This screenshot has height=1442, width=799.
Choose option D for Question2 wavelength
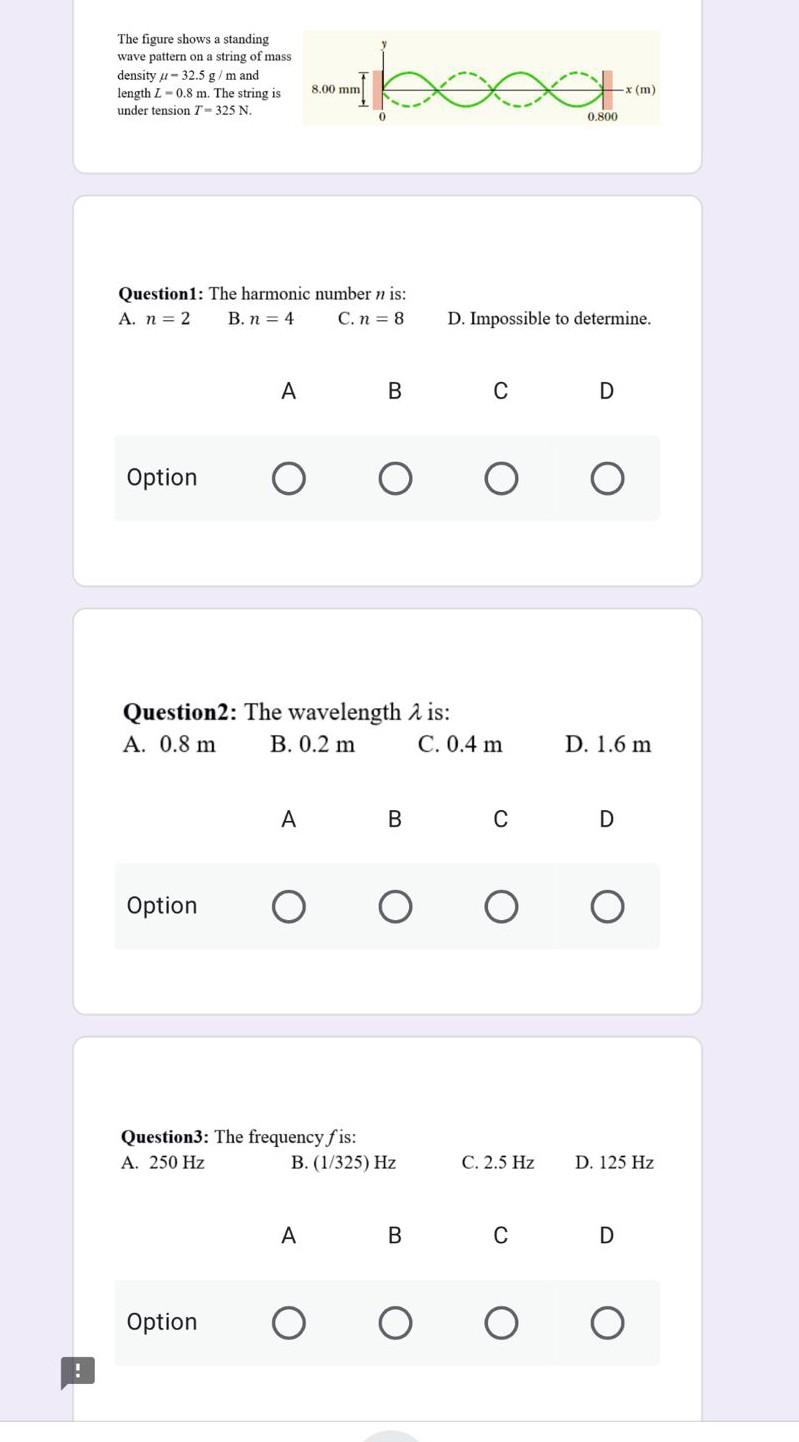pos(607,907)
